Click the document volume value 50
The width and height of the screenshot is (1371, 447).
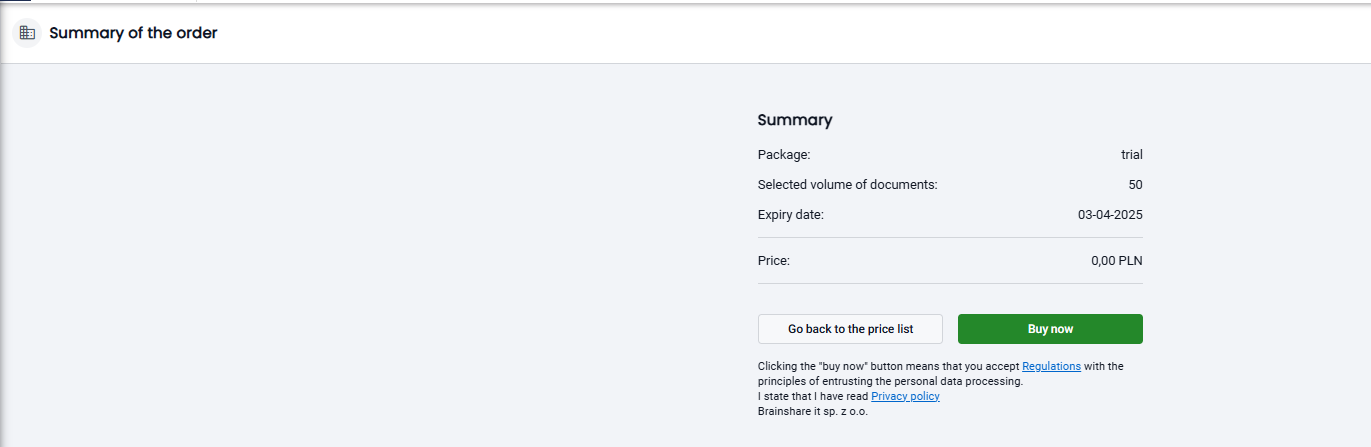[x=1135, y=185]
